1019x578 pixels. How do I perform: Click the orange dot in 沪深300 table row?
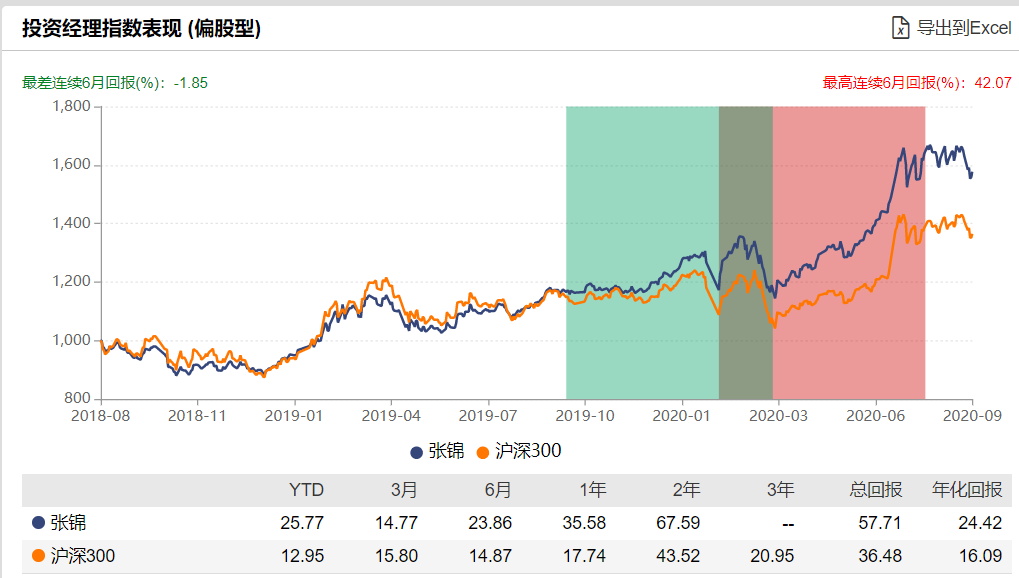[x=38, y=555]
